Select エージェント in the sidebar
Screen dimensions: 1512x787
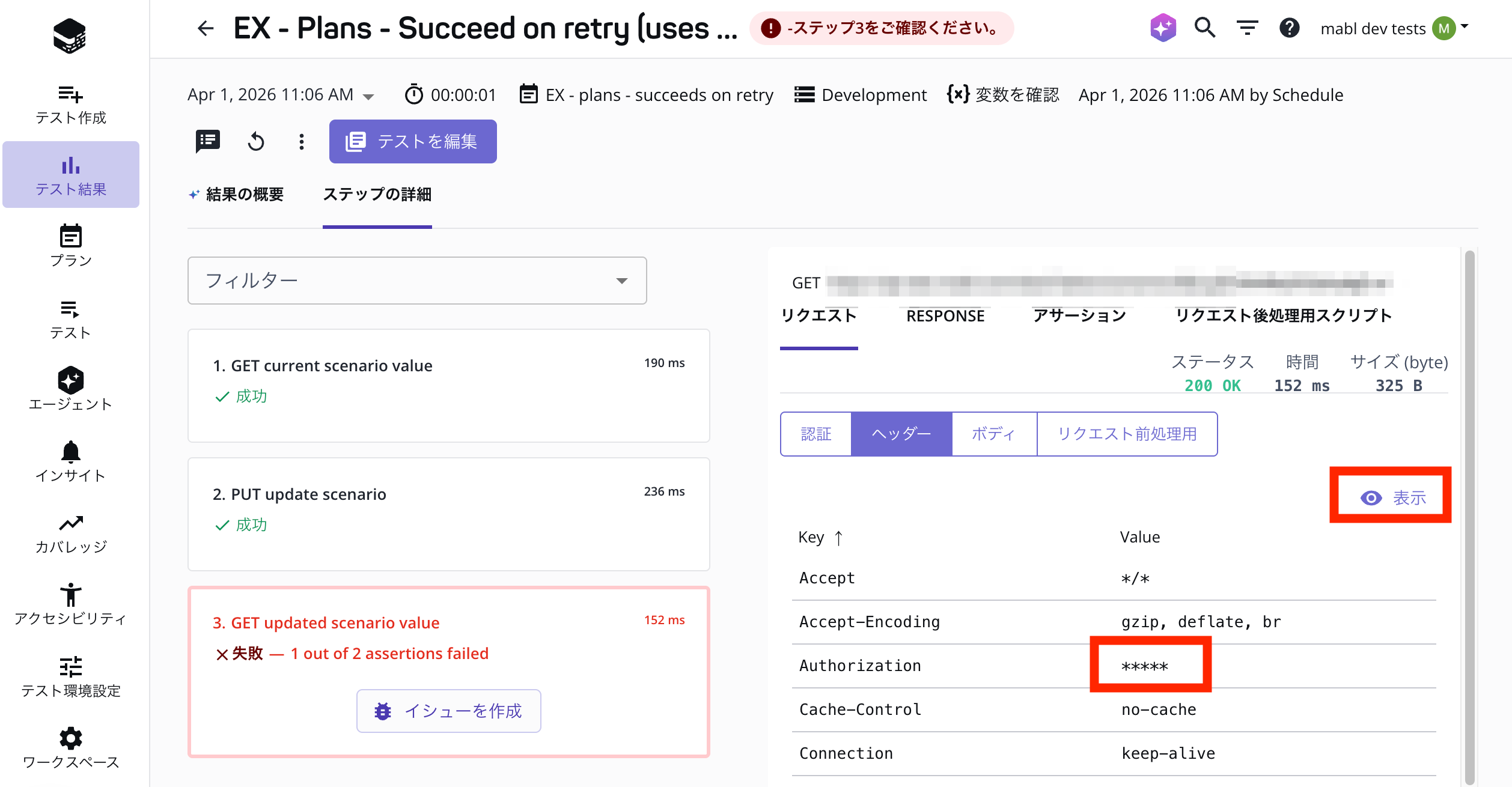point(70,389)
